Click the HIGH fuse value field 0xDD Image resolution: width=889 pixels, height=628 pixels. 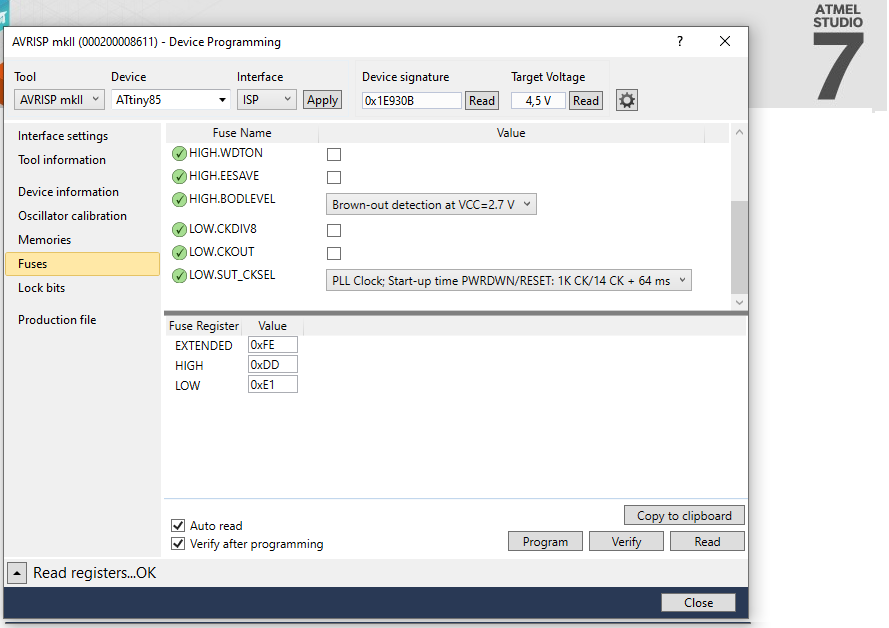click(273, 364)
